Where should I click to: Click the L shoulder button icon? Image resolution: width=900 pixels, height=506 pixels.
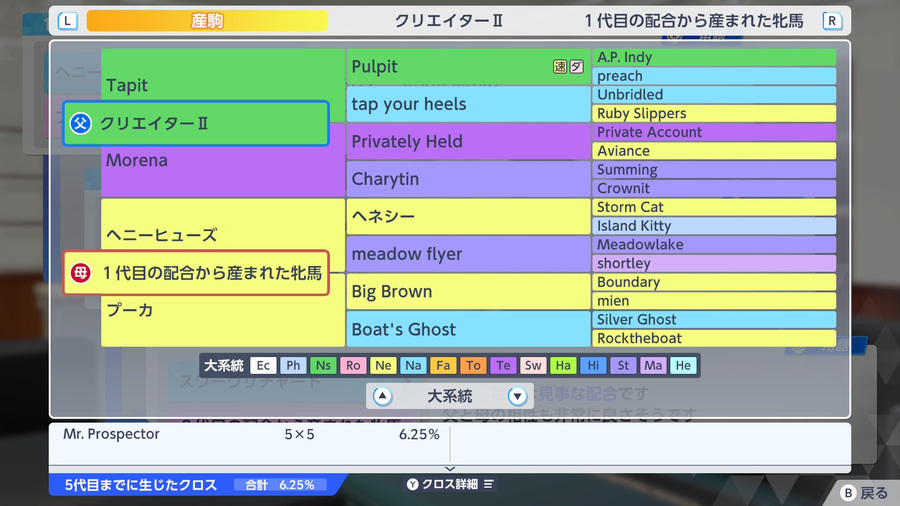pos(68,21)
